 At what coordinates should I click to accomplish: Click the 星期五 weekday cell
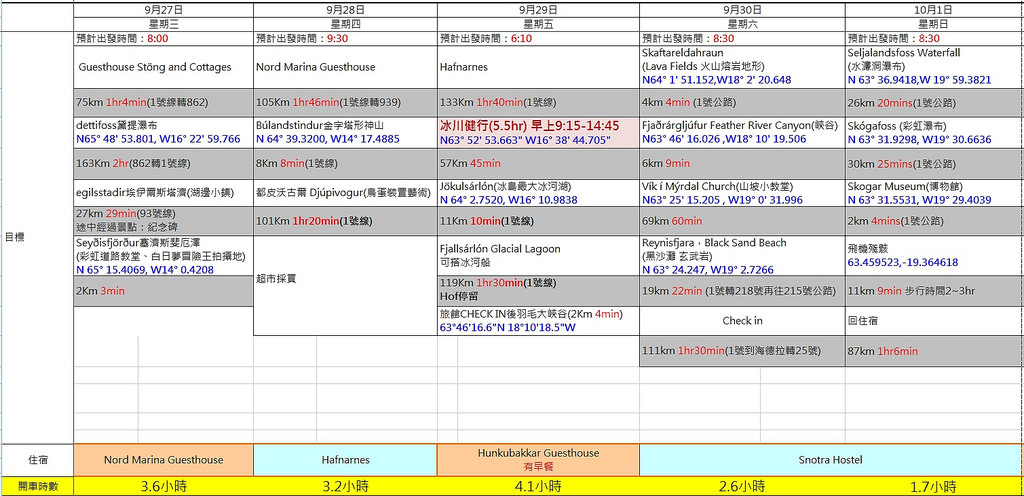(x=538, y=24)
